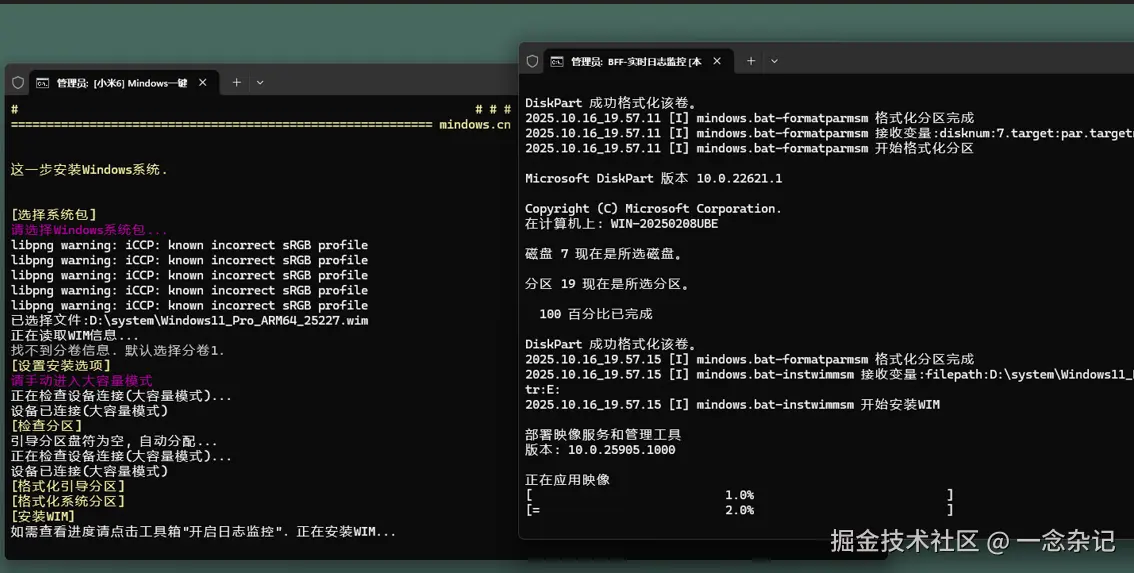Click the [格式化系统分区] heading

pyautogui.click(x=68, y=501)
